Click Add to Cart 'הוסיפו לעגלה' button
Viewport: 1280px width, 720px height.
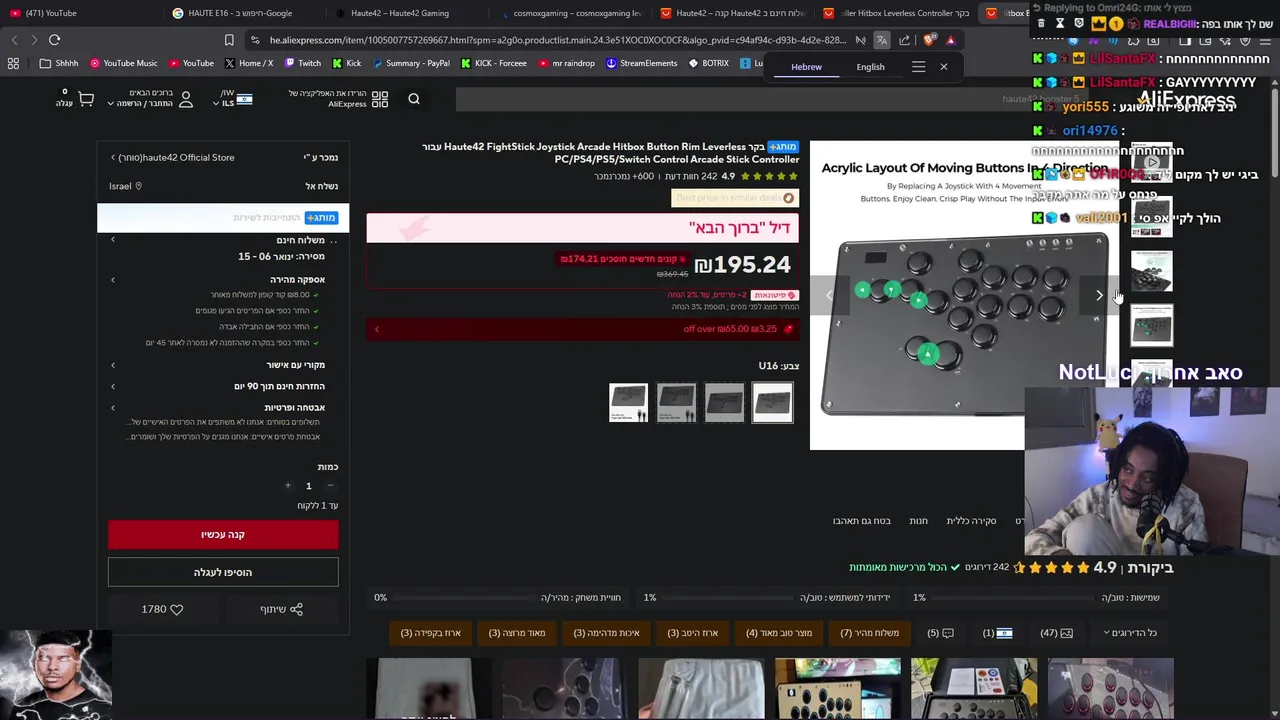coord(223,573)
